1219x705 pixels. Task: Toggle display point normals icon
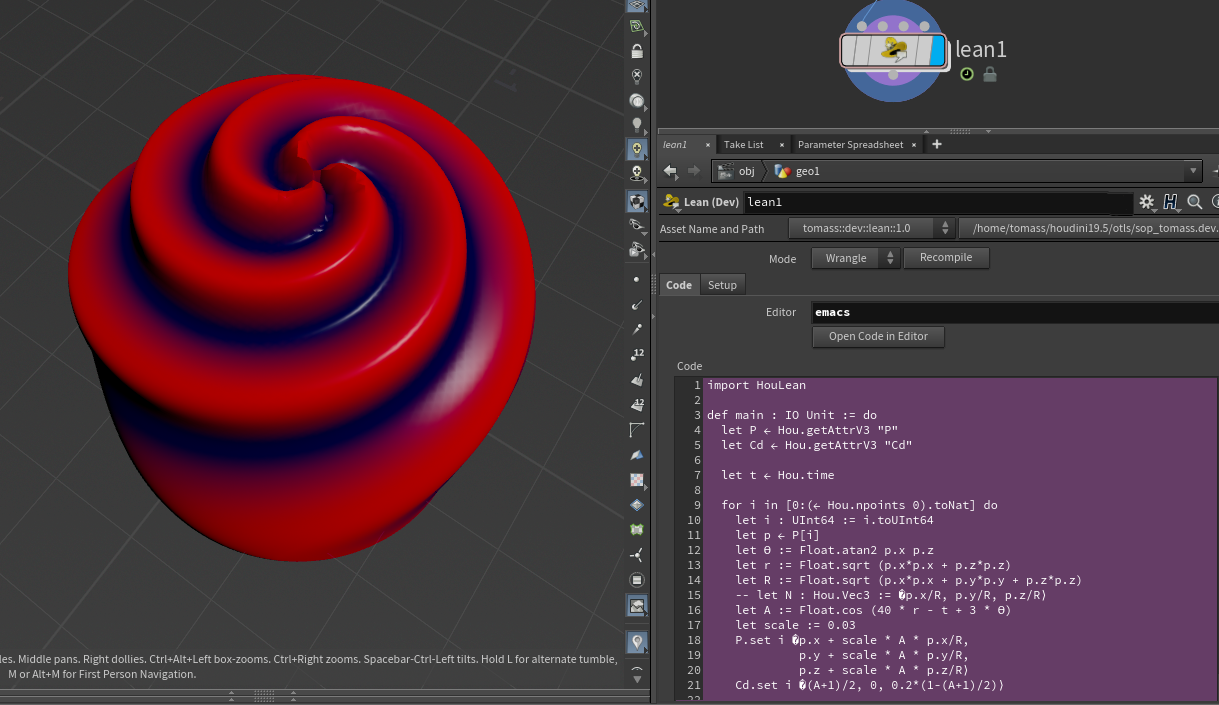[636, 305]
